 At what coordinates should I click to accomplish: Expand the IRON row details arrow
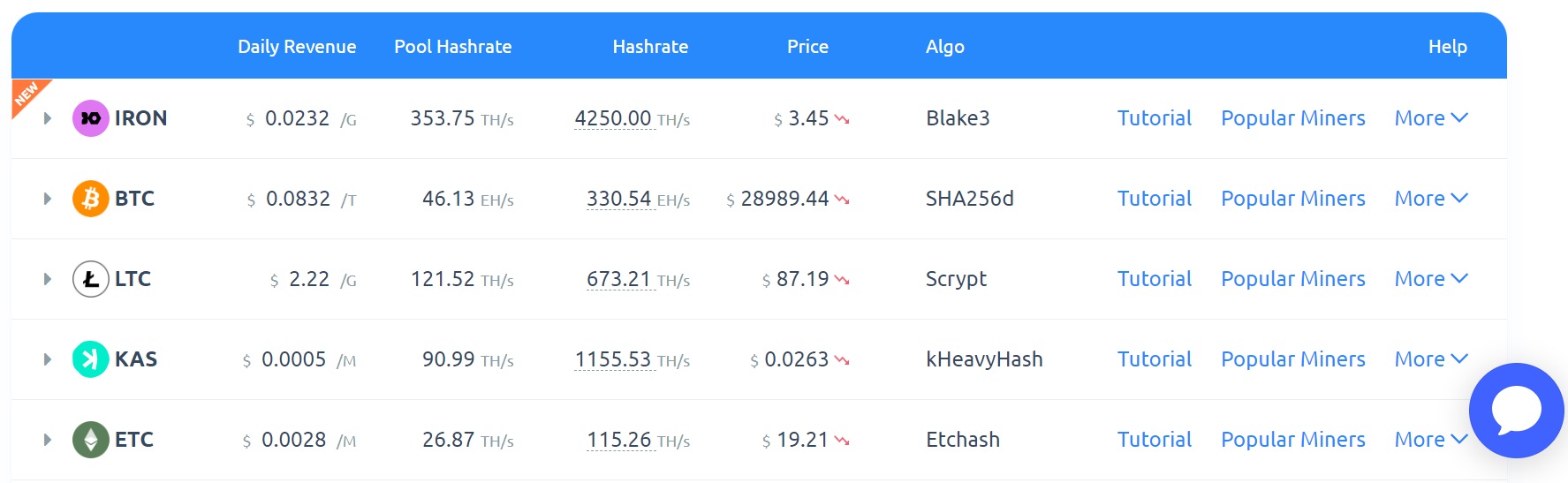point(48,118)
